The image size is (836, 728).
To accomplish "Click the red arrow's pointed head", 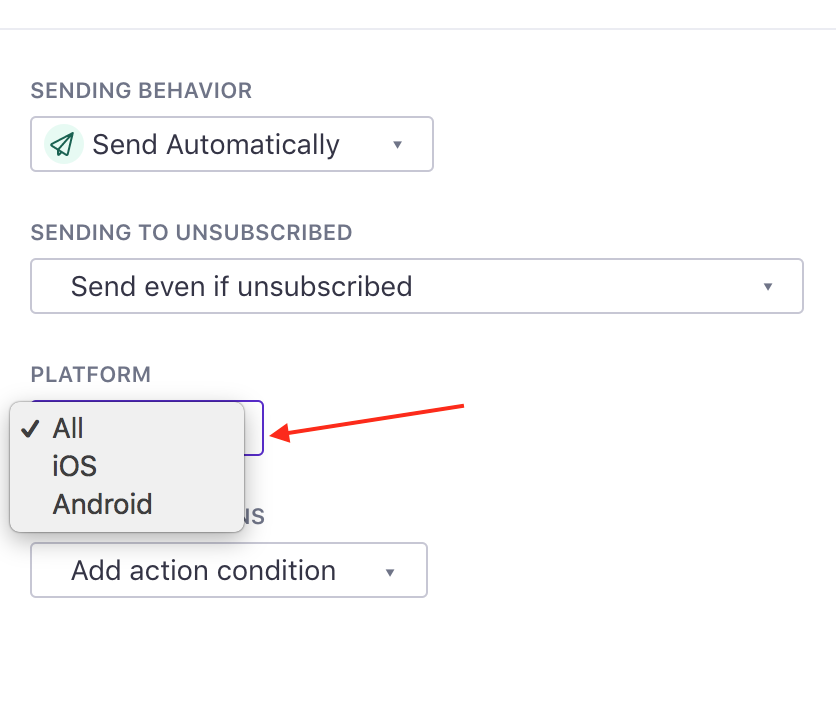I will pos(280,433).
